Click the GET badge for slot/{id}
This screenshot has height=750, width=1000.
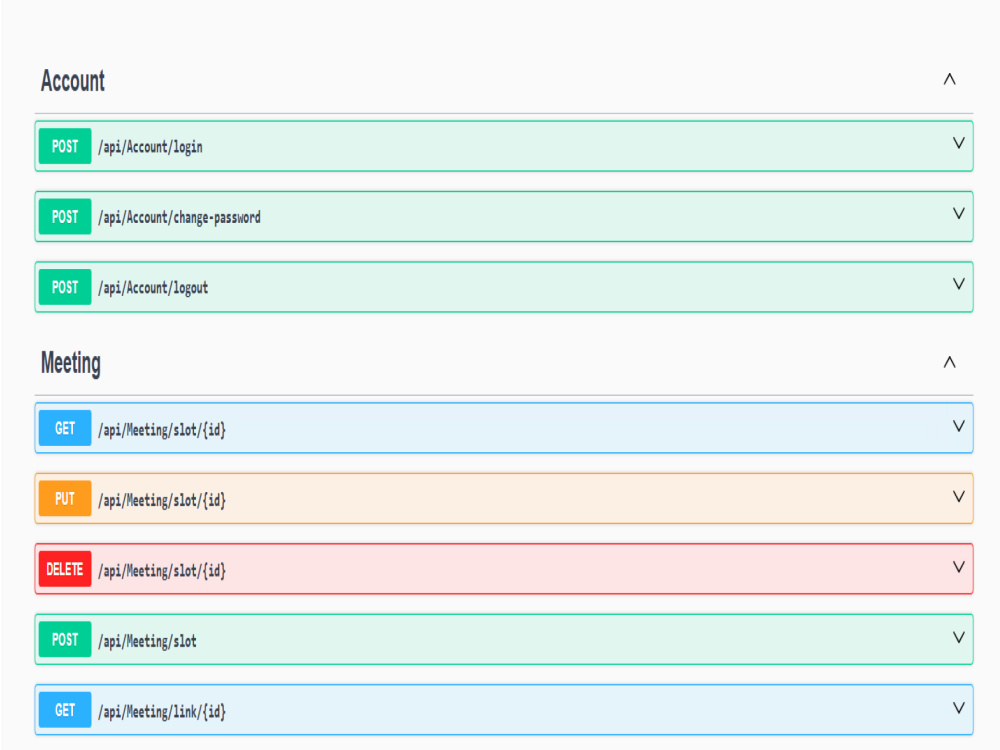click(65, 428)
